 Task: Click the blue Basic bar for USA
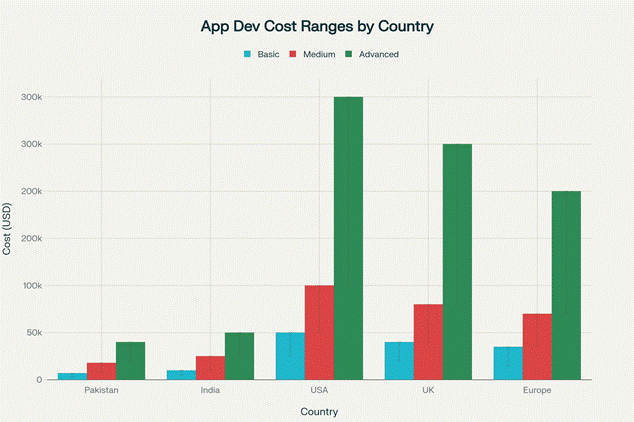pos(290,356)
